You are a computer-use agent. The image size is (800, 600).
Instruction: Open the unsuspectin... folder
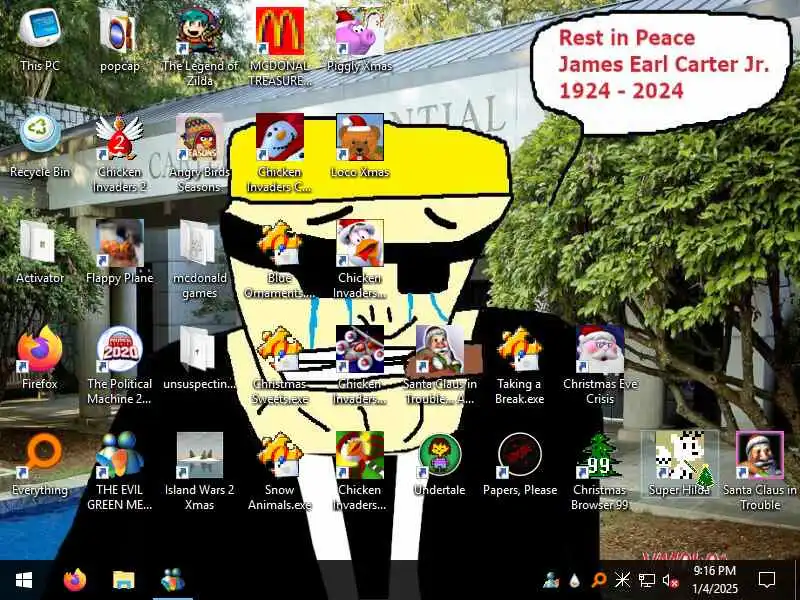pos(199,358)
